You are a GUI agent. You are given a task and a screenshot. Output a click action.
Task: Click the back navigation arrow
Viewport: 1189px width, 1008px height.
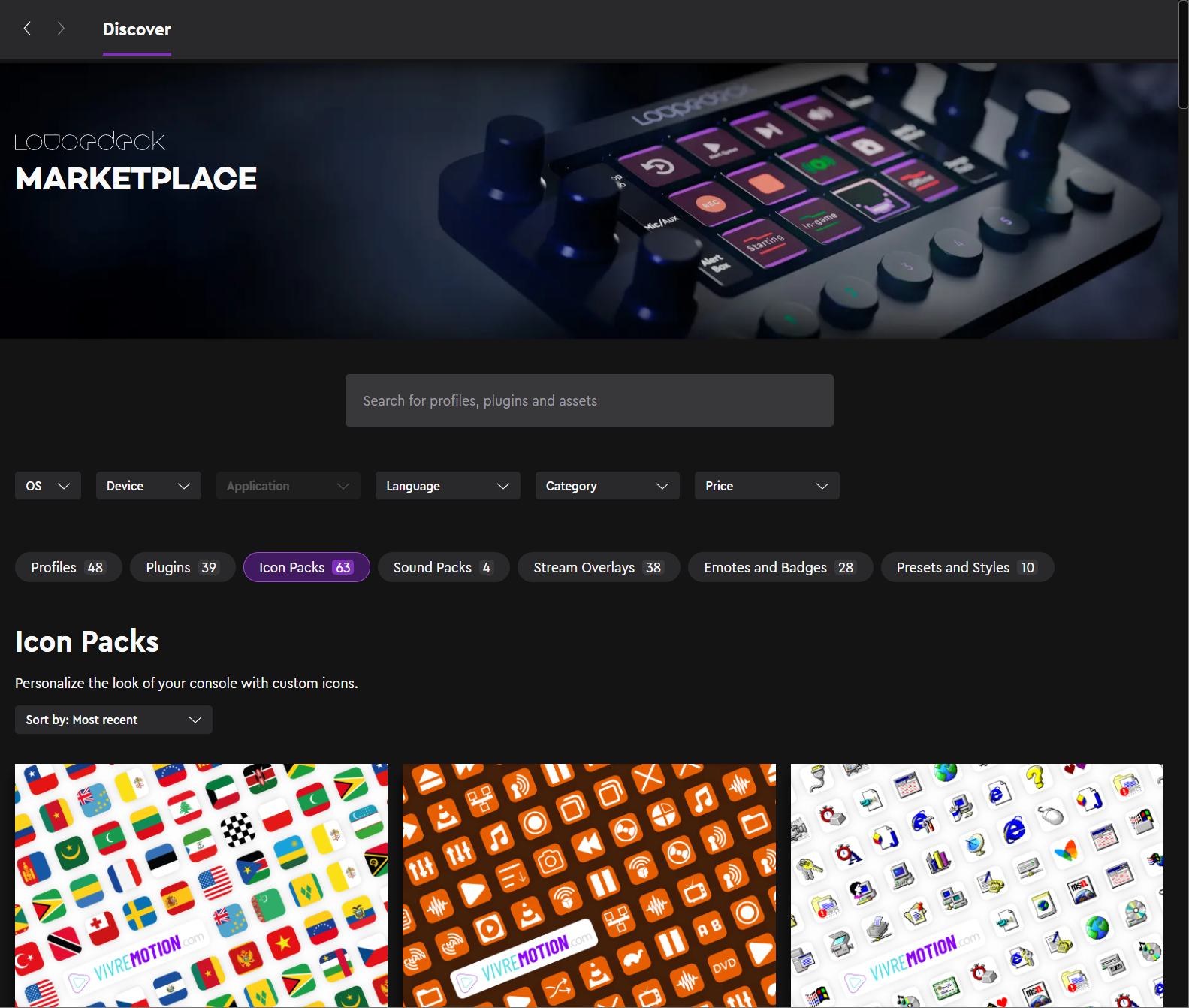tap(27, 29)
